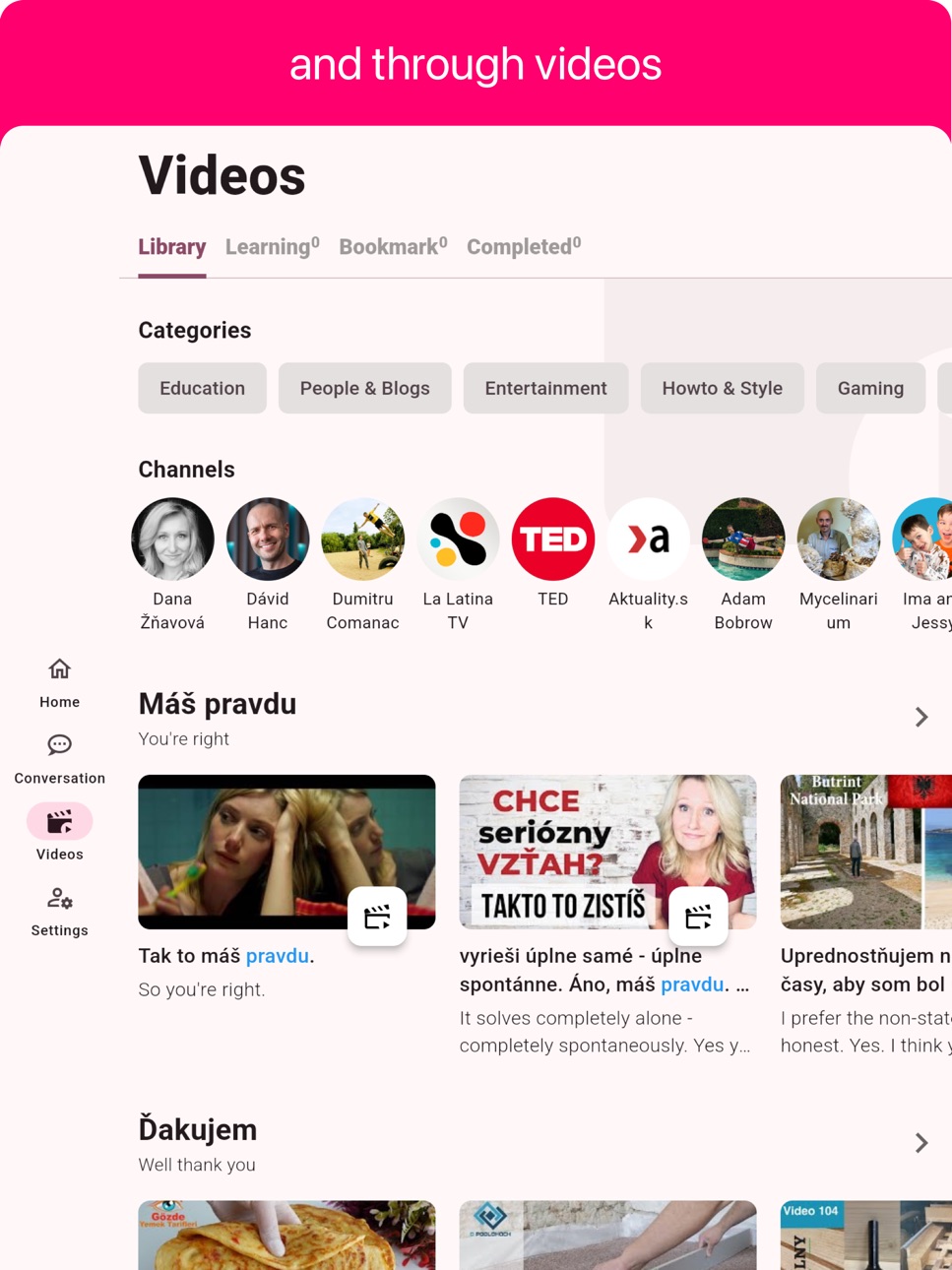
Task: Open the TED channel logo
Action: [553, 539]
